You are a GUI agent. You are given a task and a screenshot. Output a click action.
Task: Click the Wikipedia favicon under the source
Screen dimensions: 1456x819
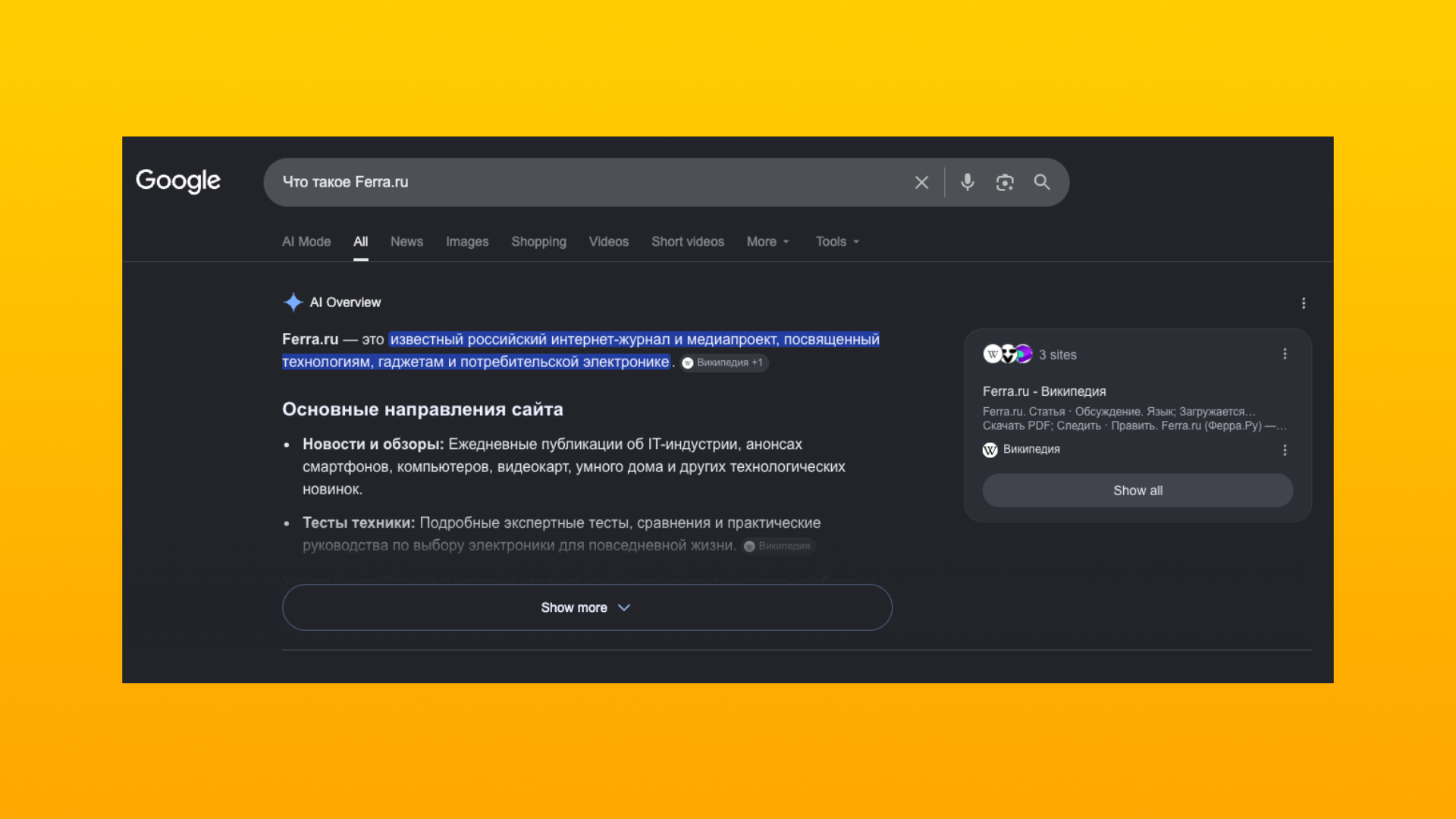point(990,450)
